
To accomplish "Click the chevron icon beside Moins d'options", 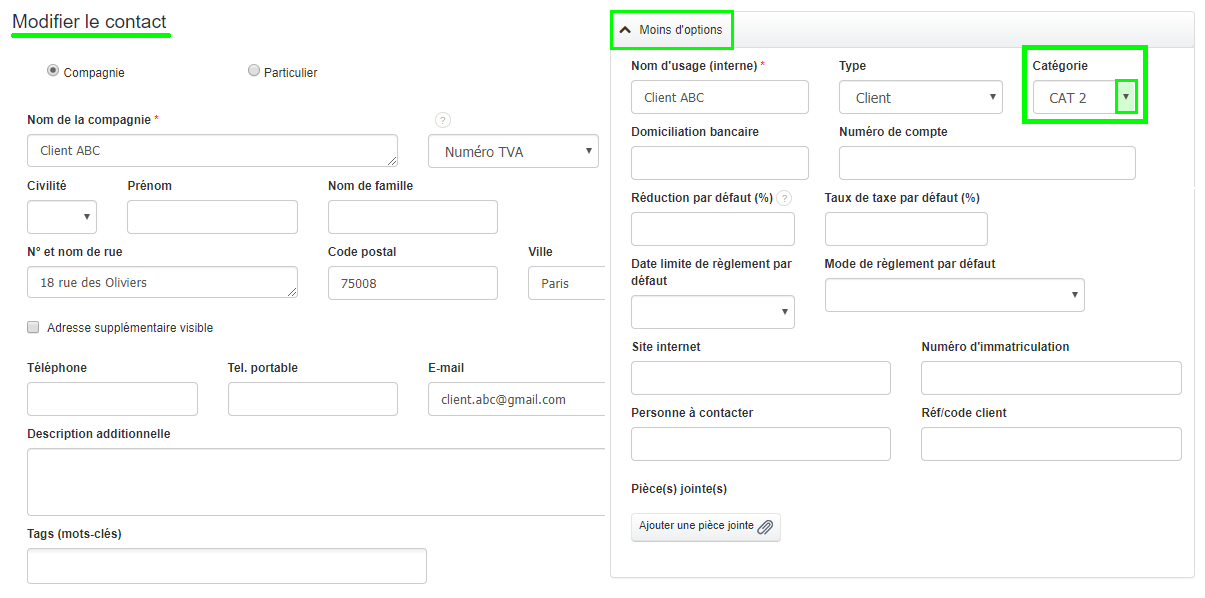I will coord(626,30).
